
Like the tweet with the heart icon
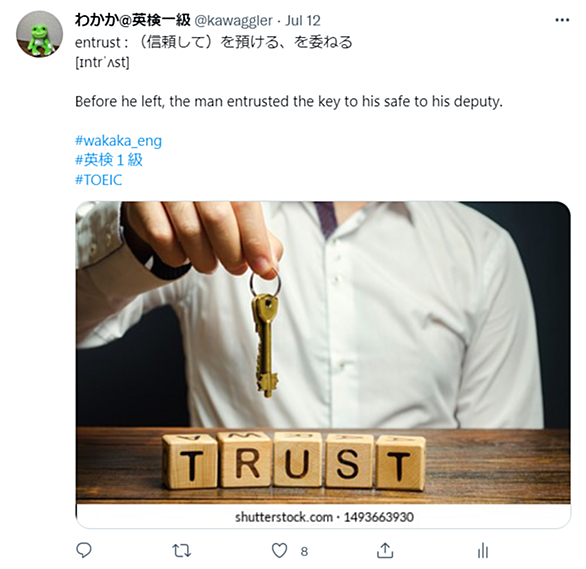point(279,550)
